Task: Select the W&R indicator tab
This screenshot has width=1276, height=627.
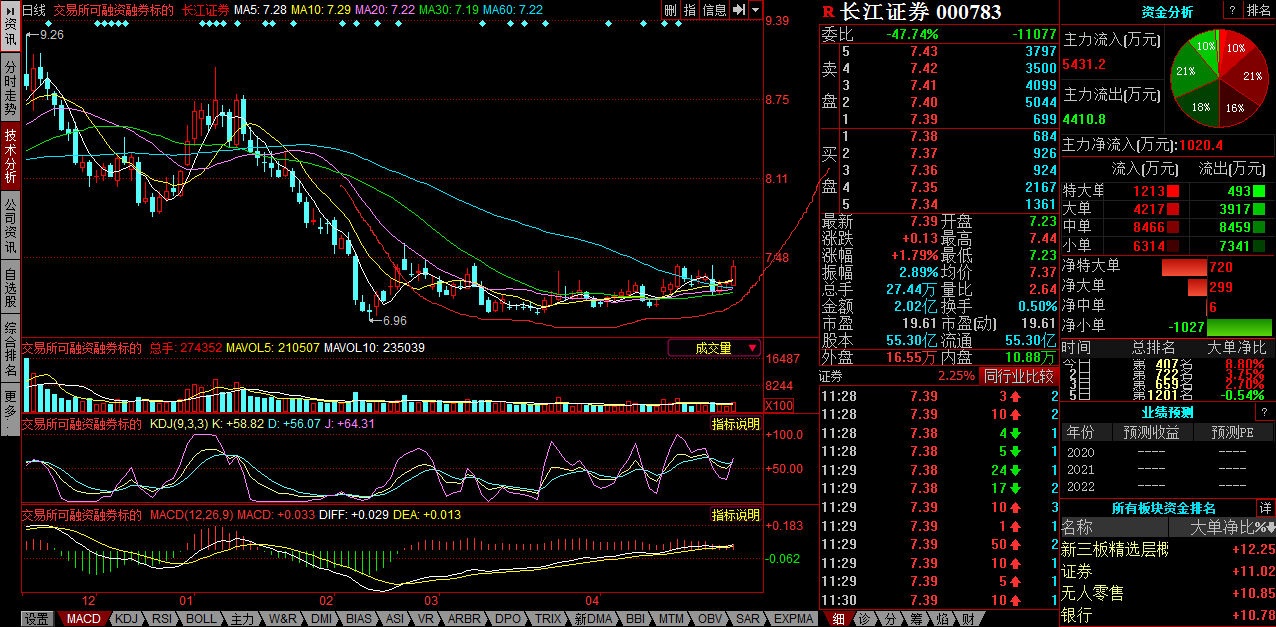Action: pyautogui.click(x=285, y=619)
